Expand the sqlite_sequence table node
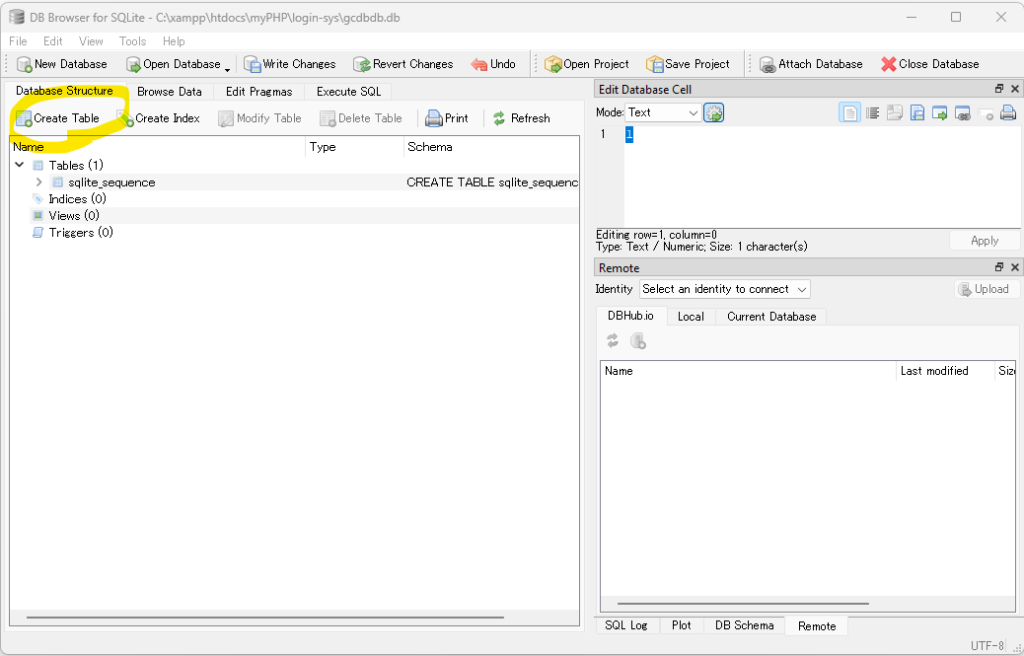Image resolution: width=1024 pixels, height=656 pixels. [x=39, y=182]
